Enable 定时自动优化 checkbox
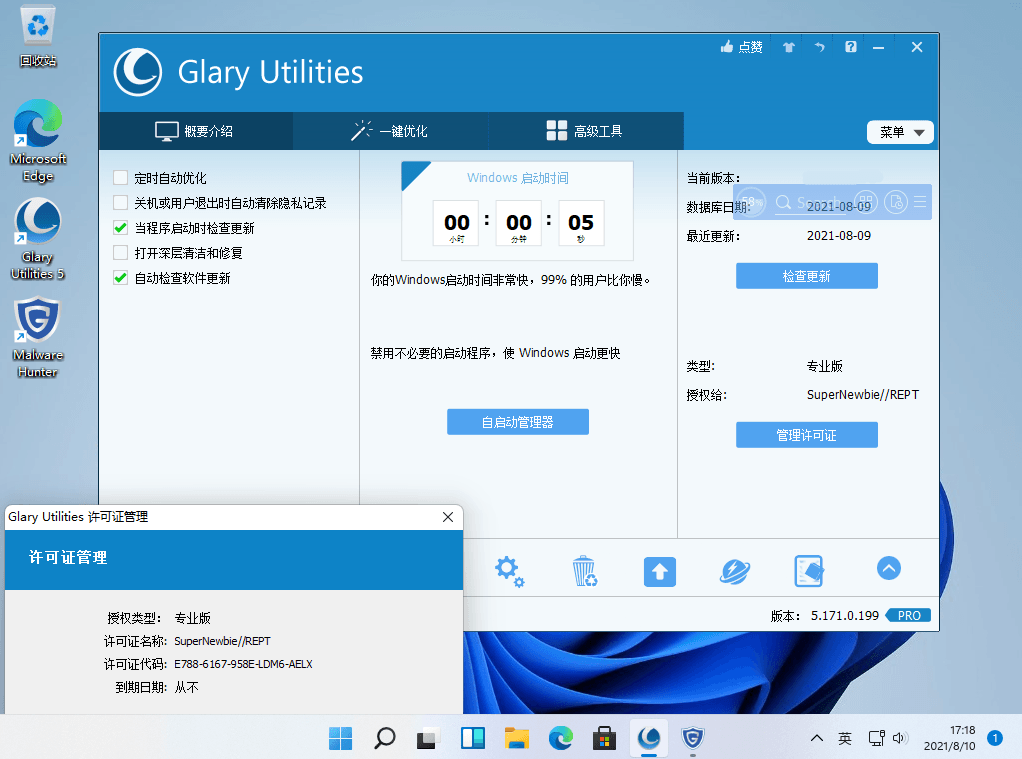Viewport: 1022px width, 759px height. tap(121, 177)
